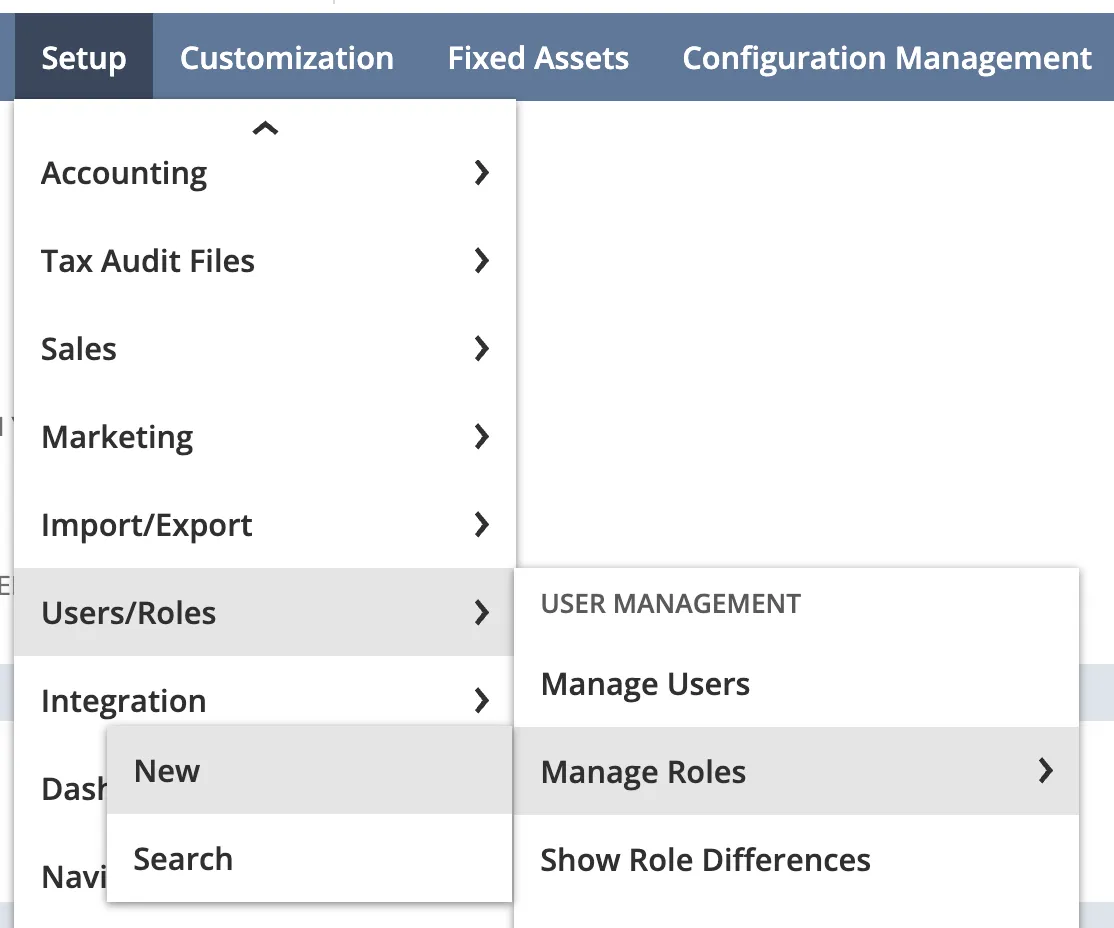The width and height of the screenshot is (1114, 928).
Task: Click the scroll-up caret in the Setup menu
Action: pos(265,128)
